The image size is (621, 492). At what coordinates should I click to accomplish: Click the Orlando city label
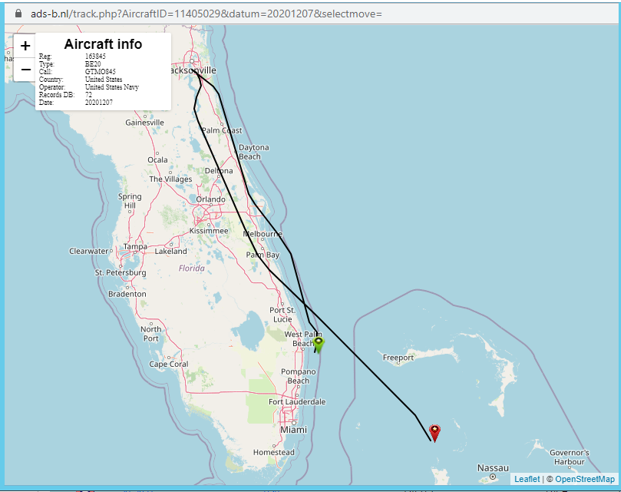211,199
